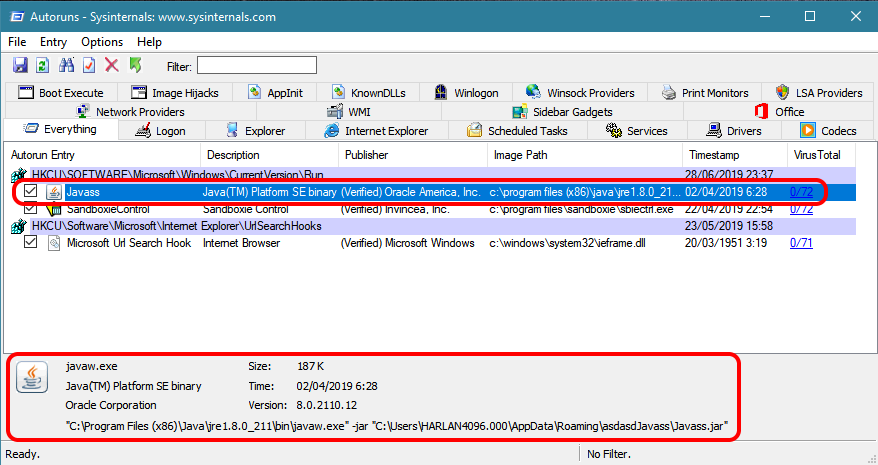Switch to the Image Hijacks tab
This screenshot has width=878, height=465.
coord(174,92)
